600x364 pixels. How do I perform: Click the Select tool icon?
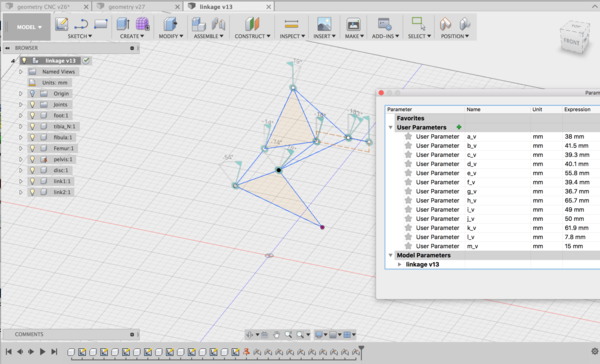click(419, 24)
